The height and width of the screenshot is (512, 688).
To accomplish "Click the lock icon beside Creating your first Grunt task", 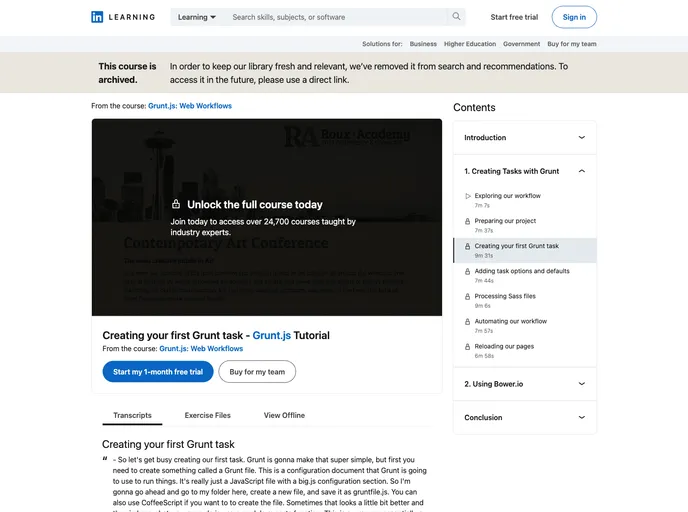I will point(467,246).
